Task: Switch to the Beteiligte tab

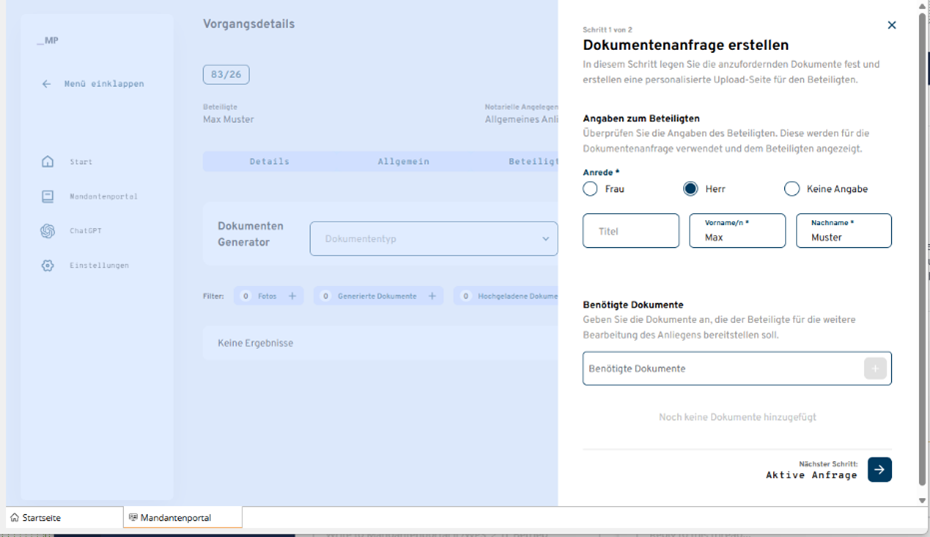Action: [533, 161]
